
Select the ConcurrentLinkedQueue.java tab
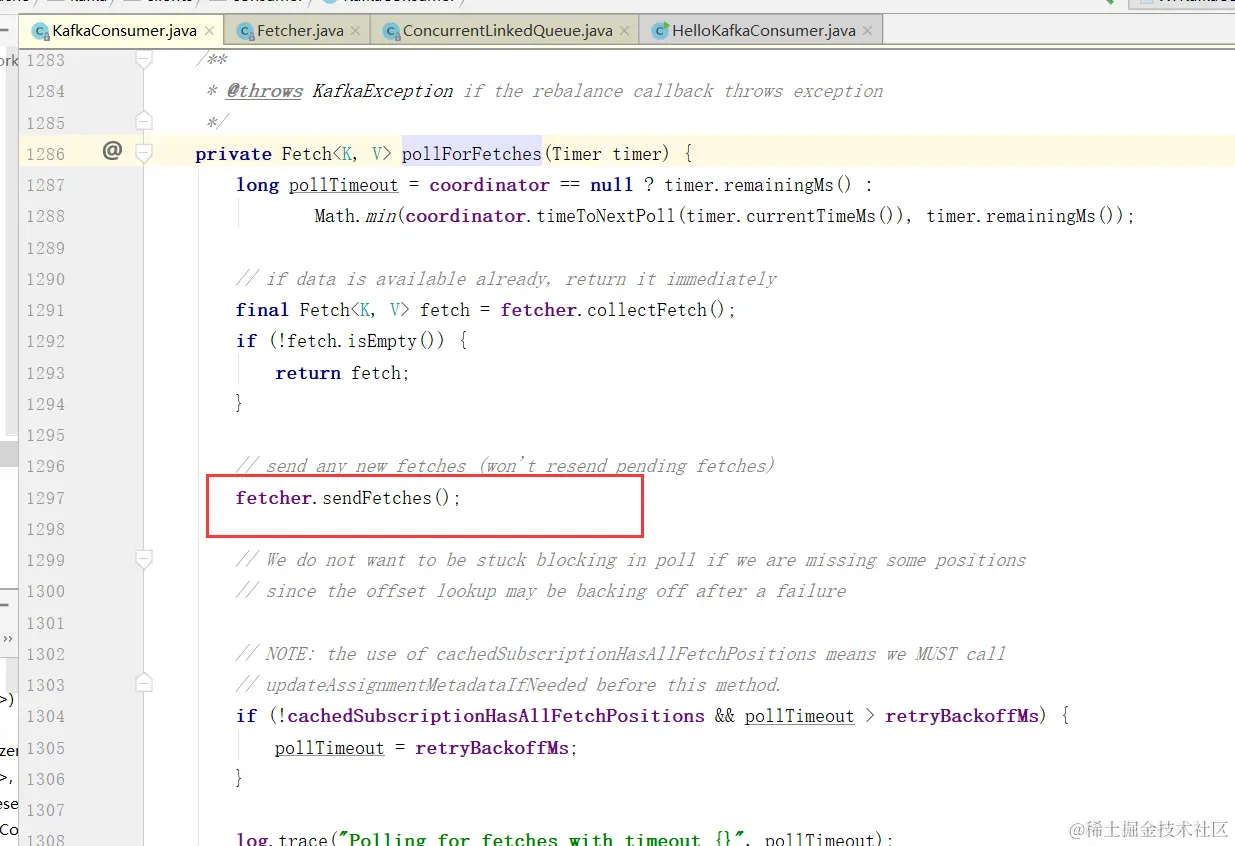click(x=507, y=30)
